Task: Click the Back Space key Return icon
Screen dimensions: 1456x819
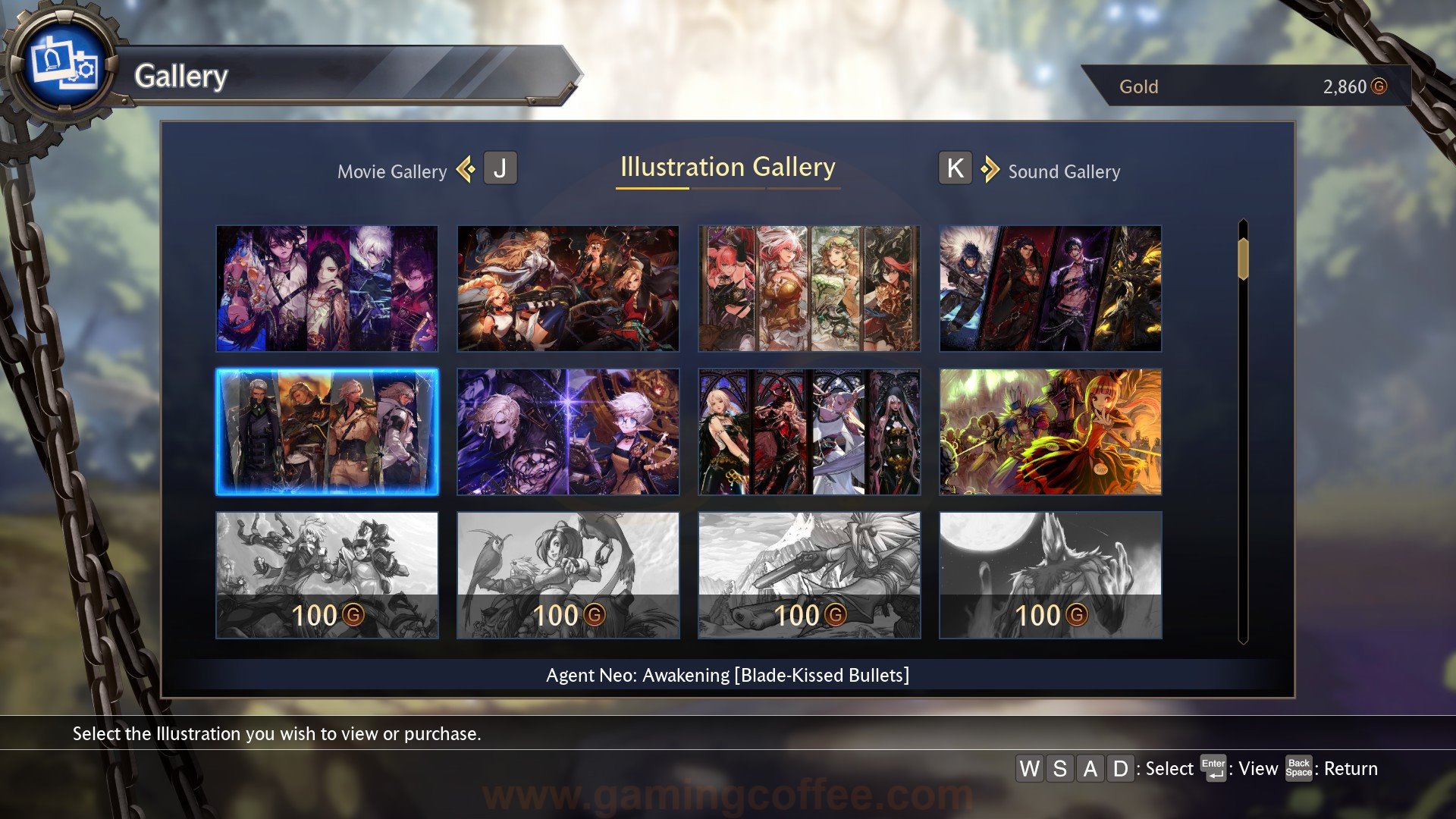Action: (x=1298, y=768)
